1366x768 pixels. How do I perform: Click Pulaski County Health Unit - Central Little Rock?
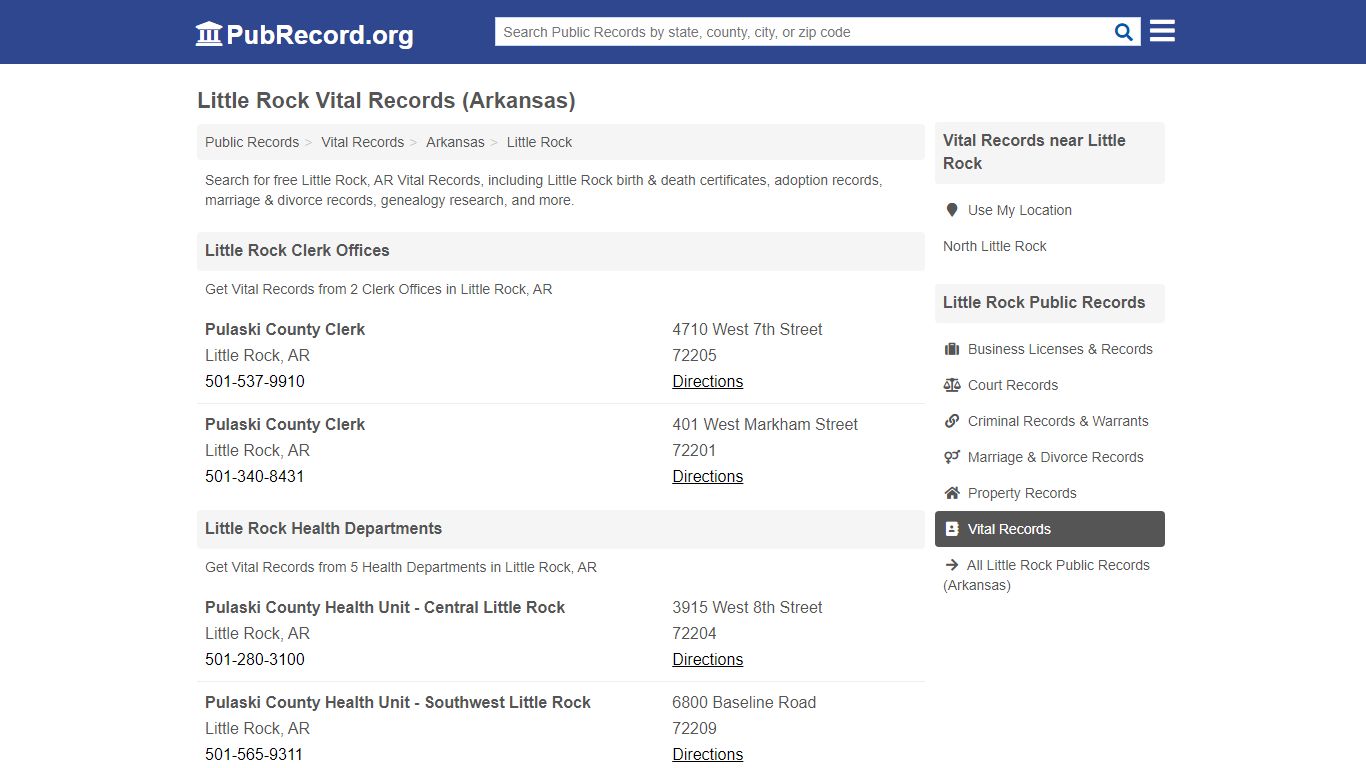[385, 607]
